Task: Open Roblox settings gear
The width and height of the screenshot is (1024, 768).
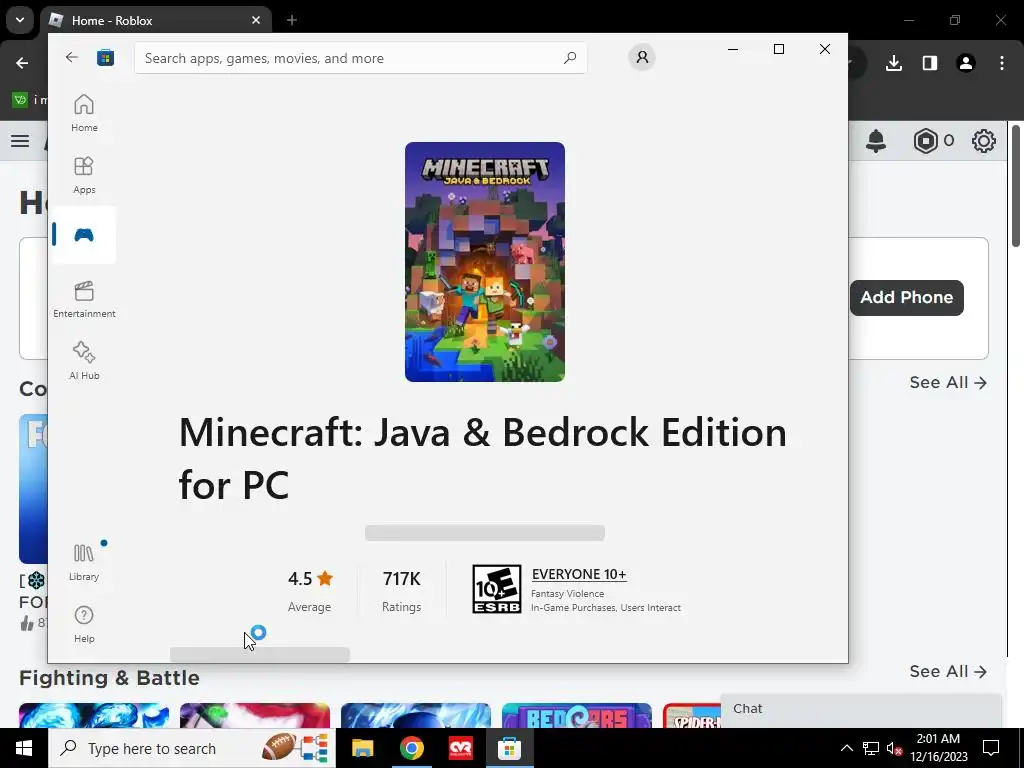Action: pyautogui.click(x=984, y=140)
